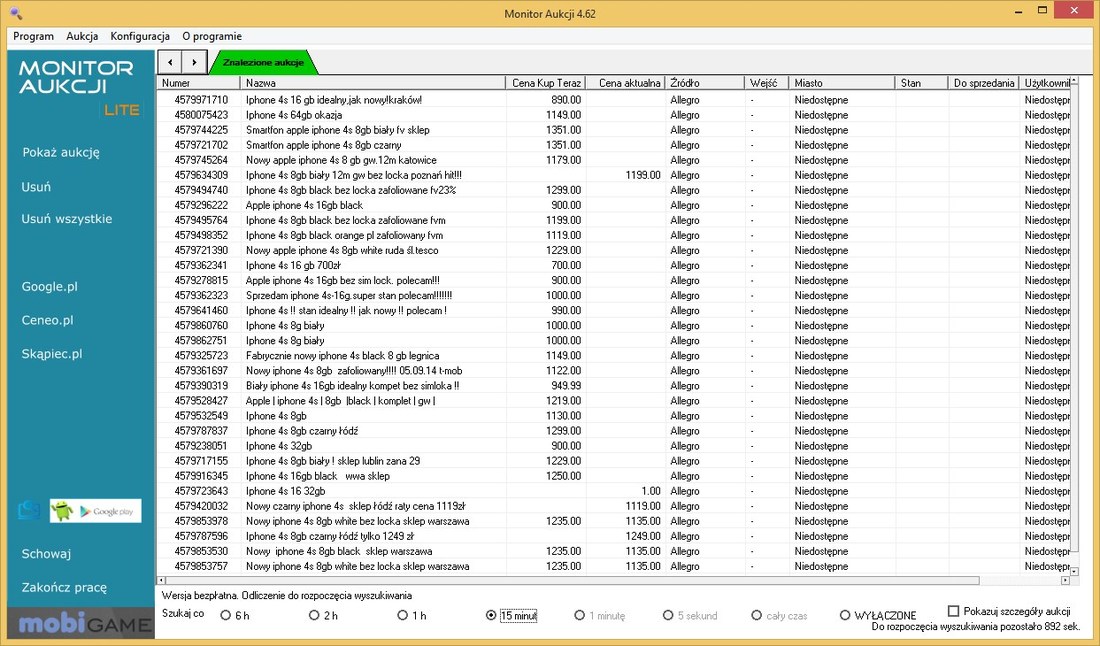Image resolution: width=1100 pixels, height=646 pixels.
Task: Sort by the Źródło column header
Action: click(x=704, y=83)
